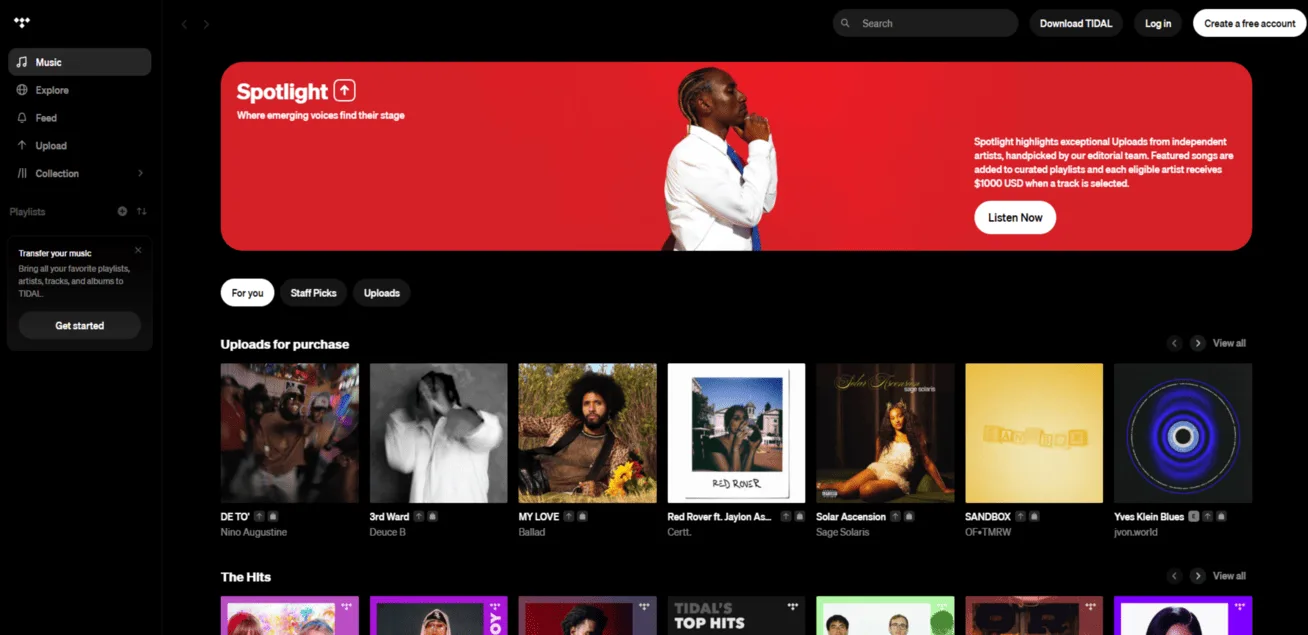Open the artist Sage Solaris
This screenshot has height=635, width=1308.
tap(843, 532)
